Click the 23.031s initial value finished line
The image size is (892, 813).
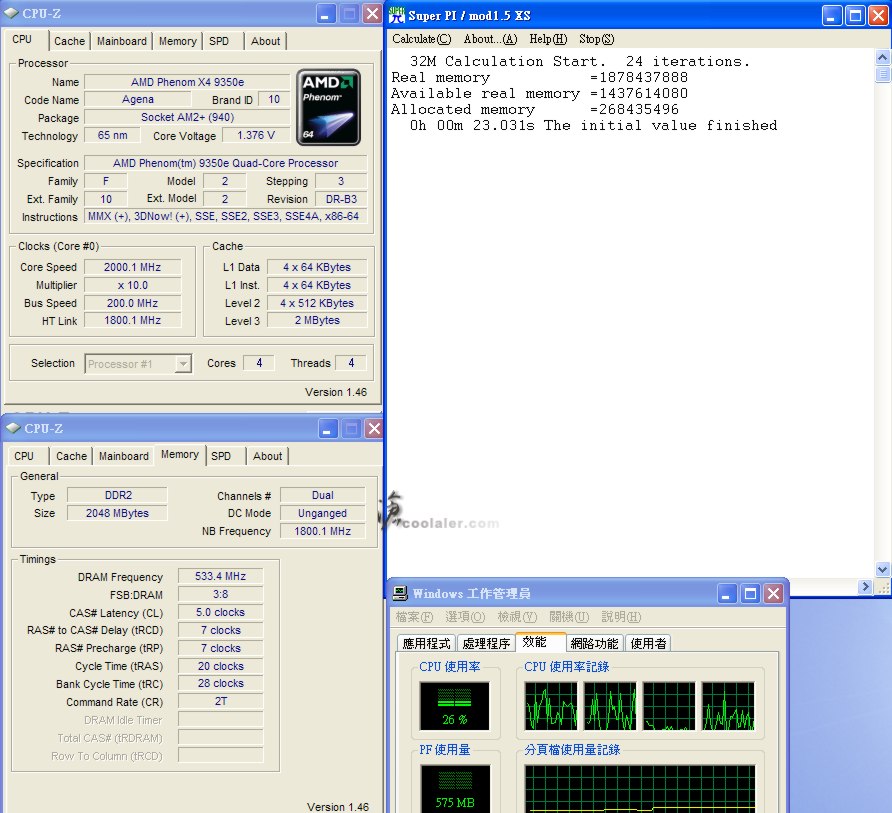593,126
